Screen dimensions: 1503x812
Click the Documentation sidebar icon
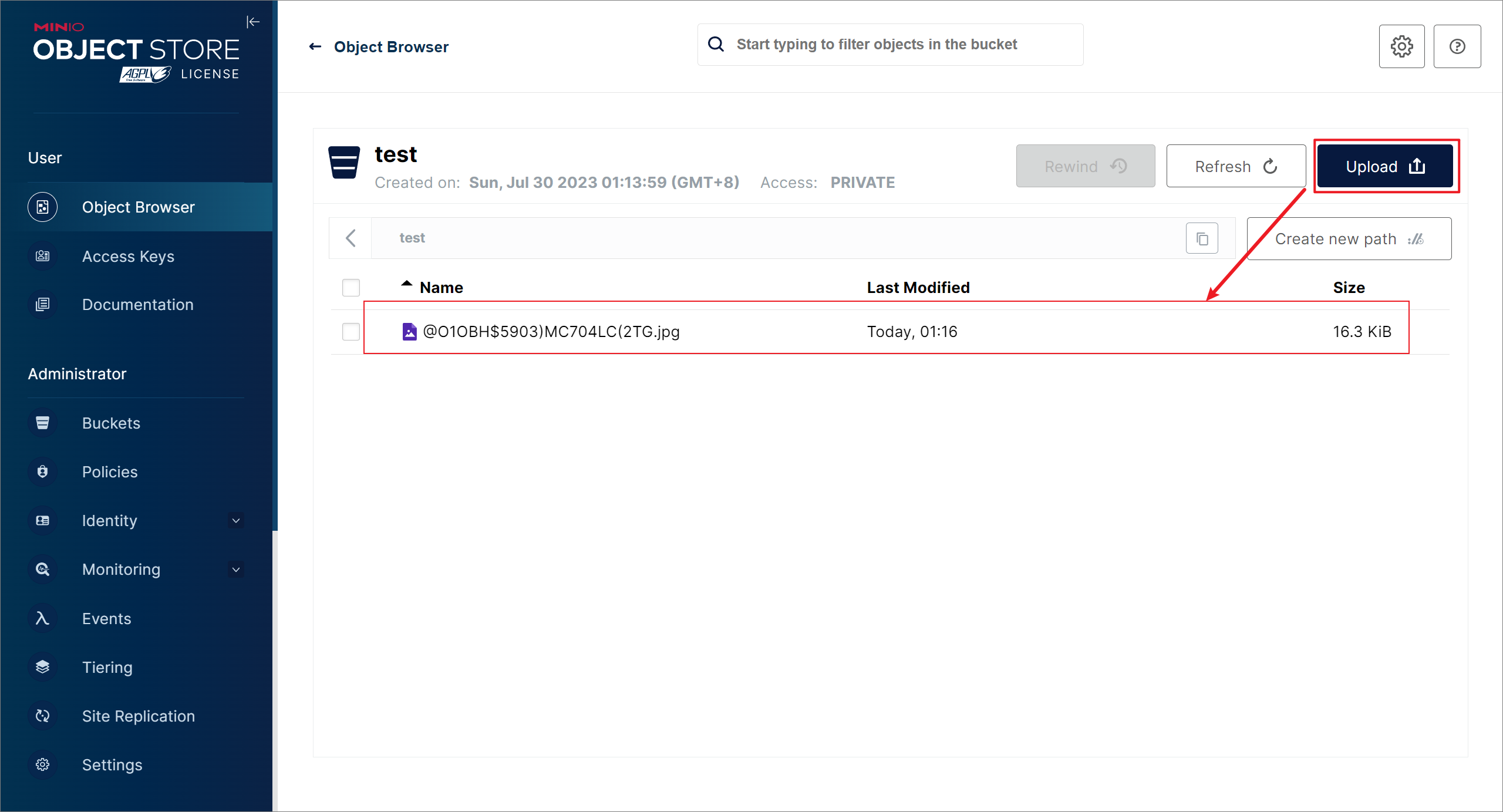point(42,304)
